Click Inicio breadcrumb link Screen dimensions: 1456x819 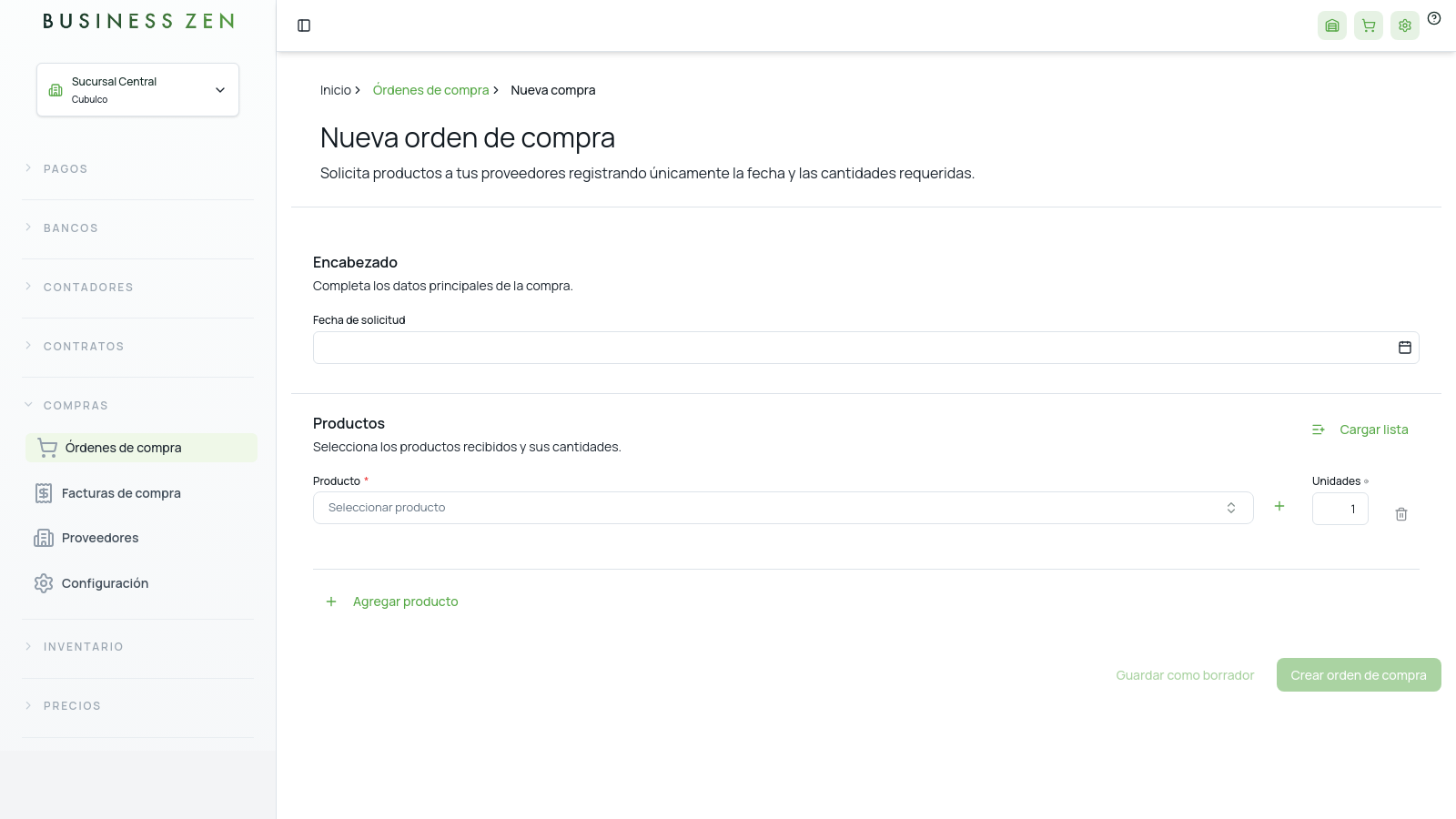pyautogui.click(x=336, y=90)
